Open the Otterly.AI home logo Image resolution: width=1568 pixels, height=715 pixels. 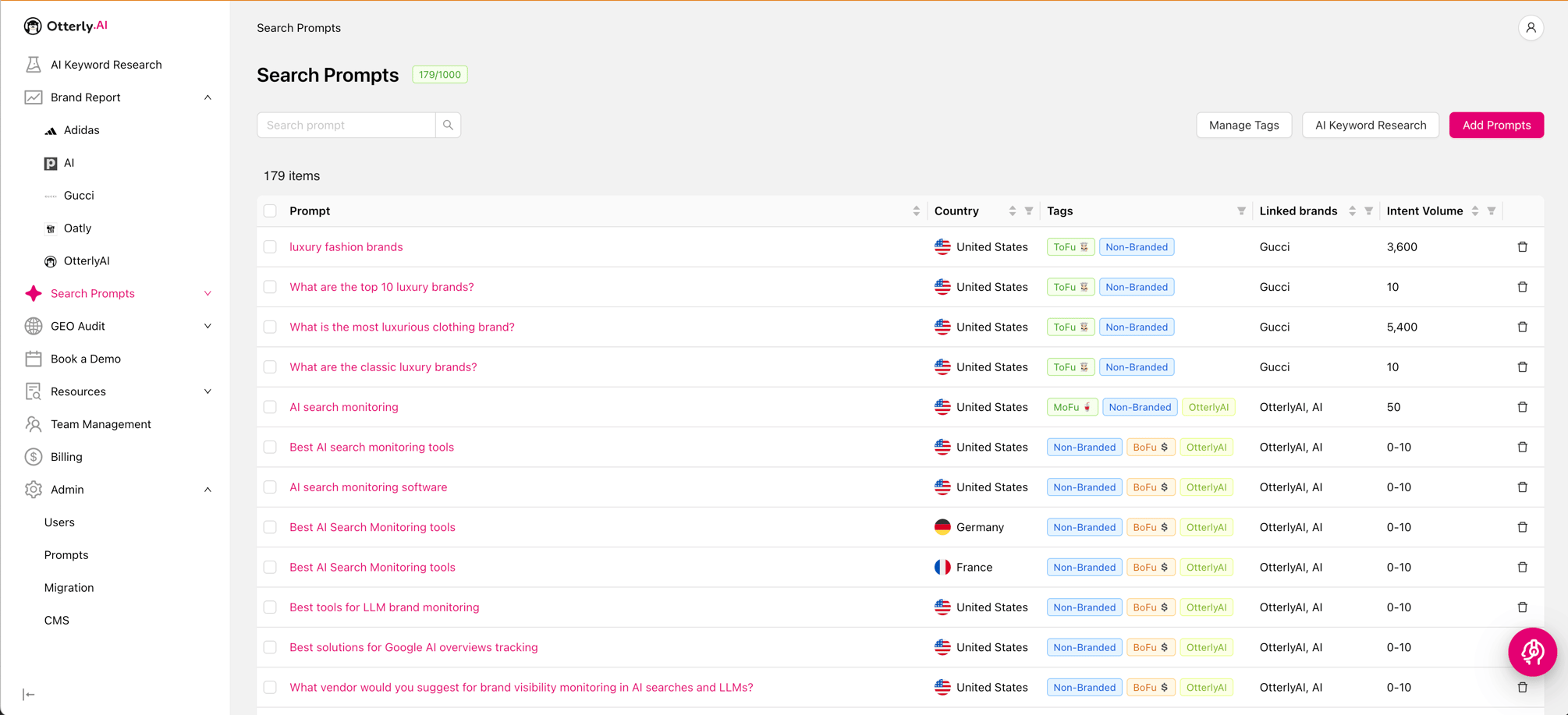[66, 25]
